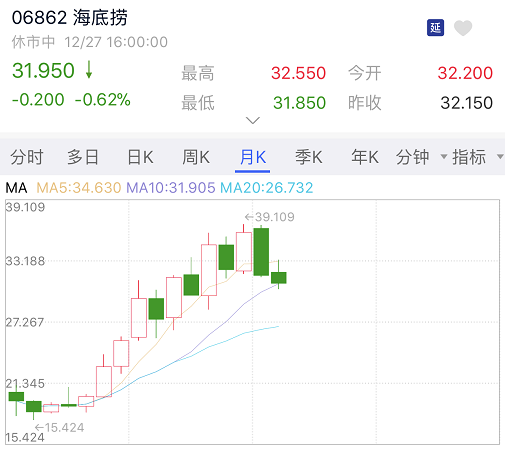Tap the 06862 海底捞 stock title

pos(70,18)
